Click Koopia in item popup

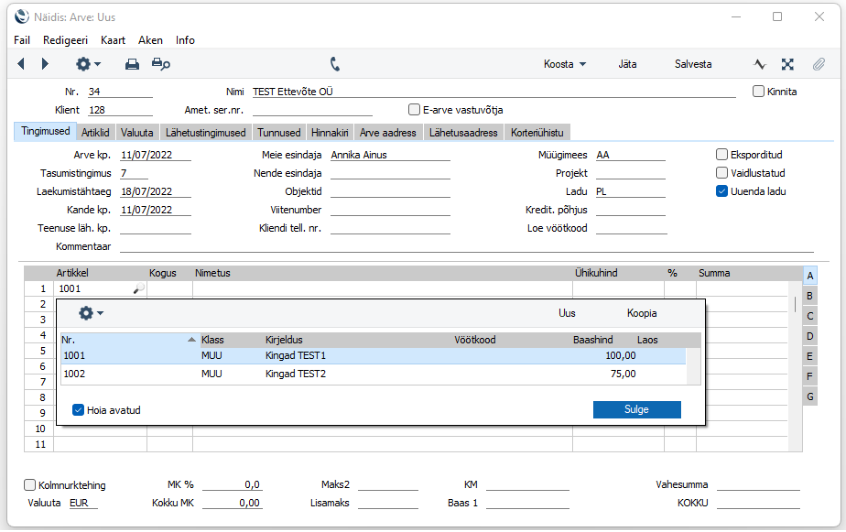pos(642,313)
